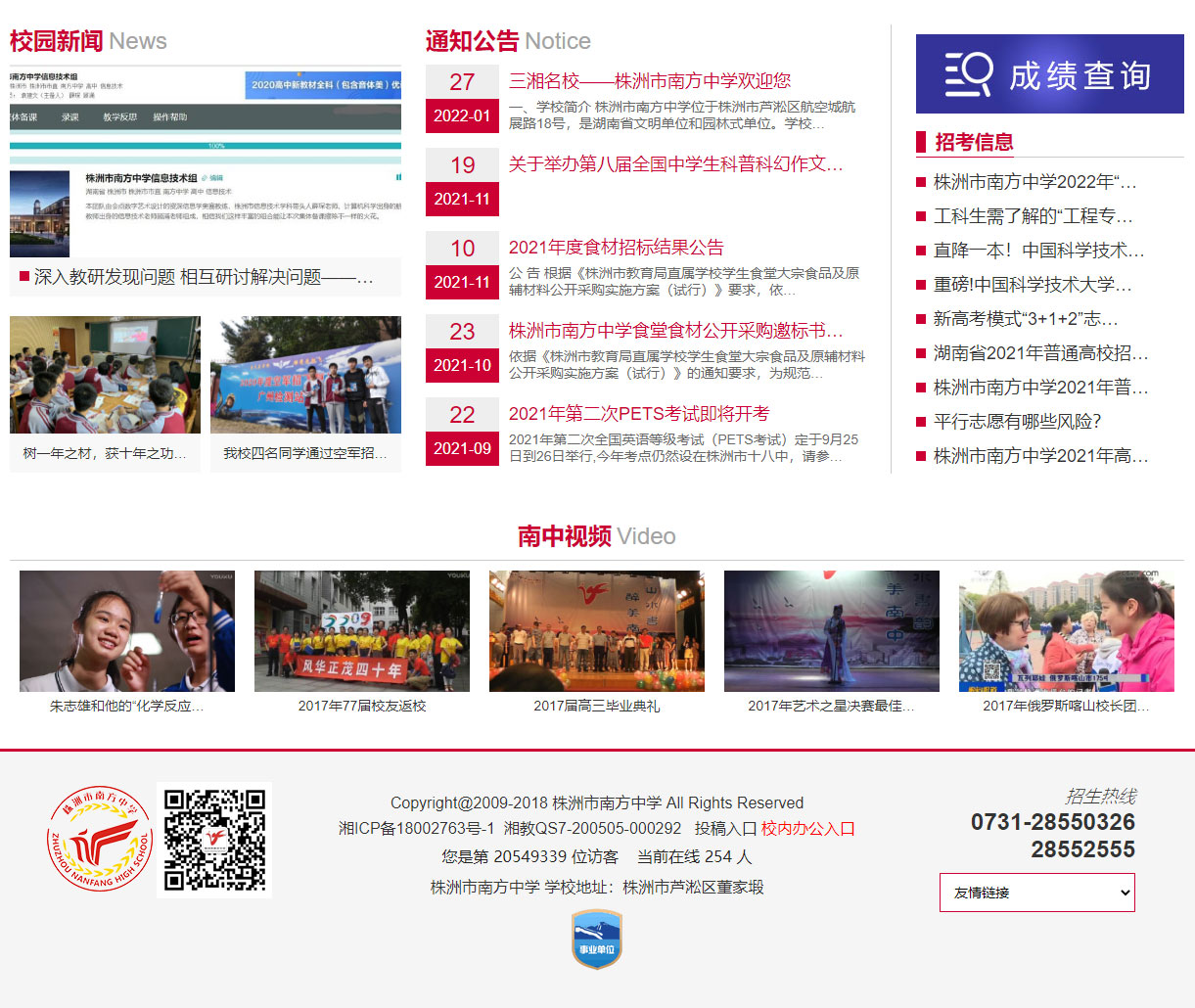Open the 湘ICP备18002763号-1 registration link
The image size is (1195, 1008).
click(x=416, y=828)
